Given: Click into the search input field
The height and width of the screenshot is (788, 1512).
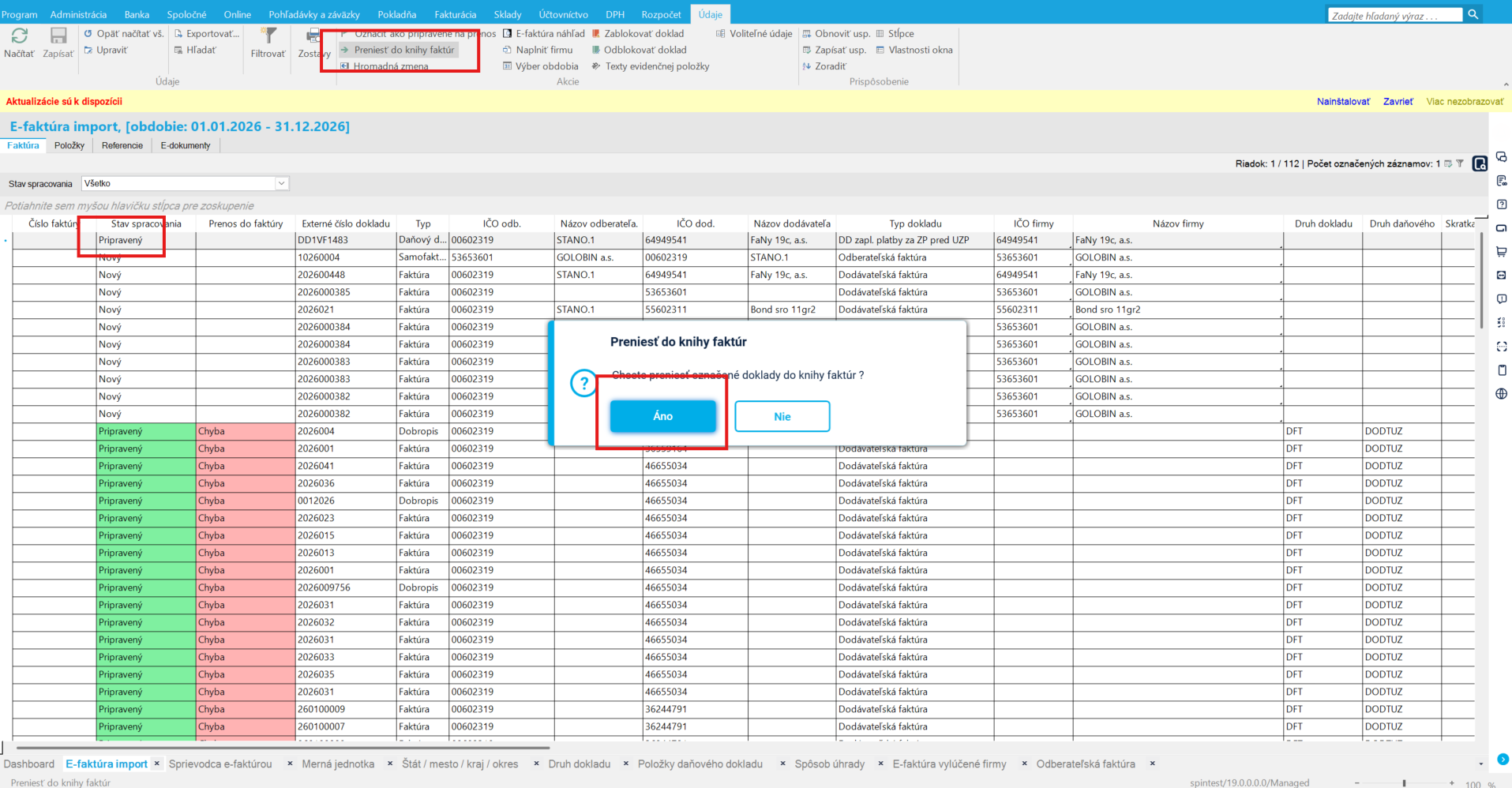Looking at the screenshot, I should click(1395, 15).
